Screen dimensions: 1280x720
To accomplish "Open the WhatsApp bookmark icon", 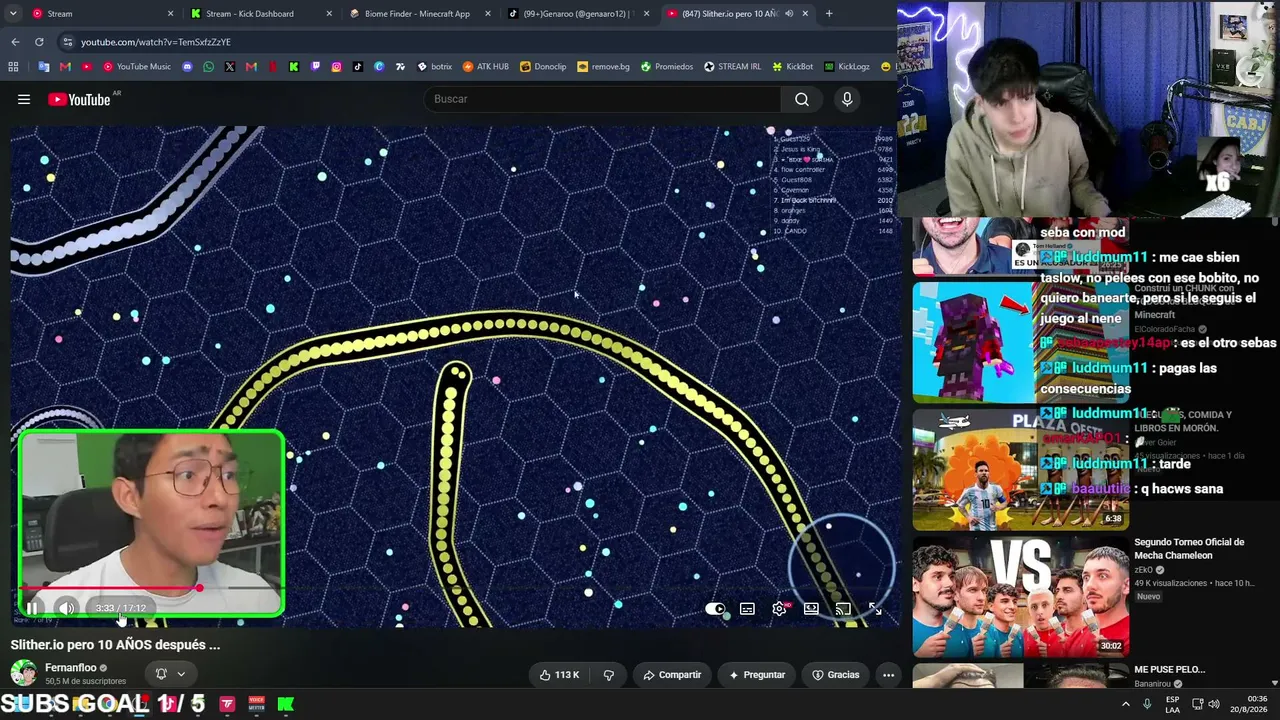I will [x=208, y=67].
